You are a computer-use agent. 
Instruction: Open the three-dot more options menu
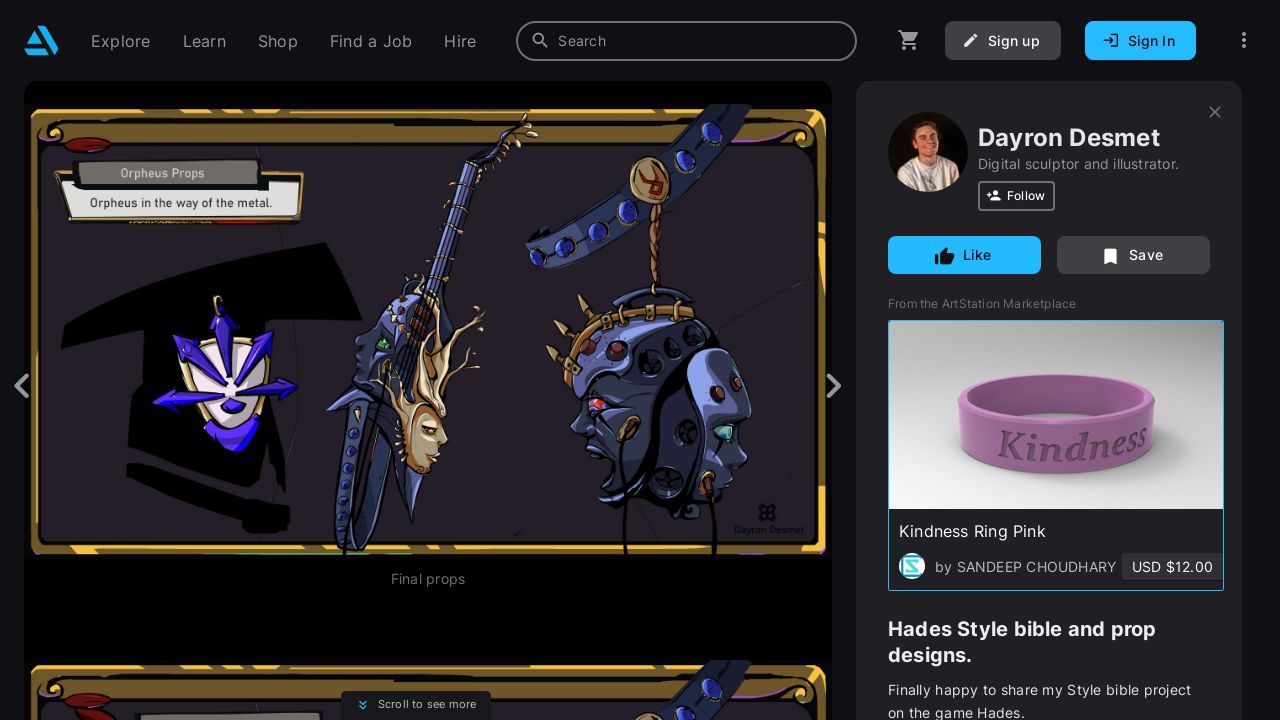tap(1243, 41)
